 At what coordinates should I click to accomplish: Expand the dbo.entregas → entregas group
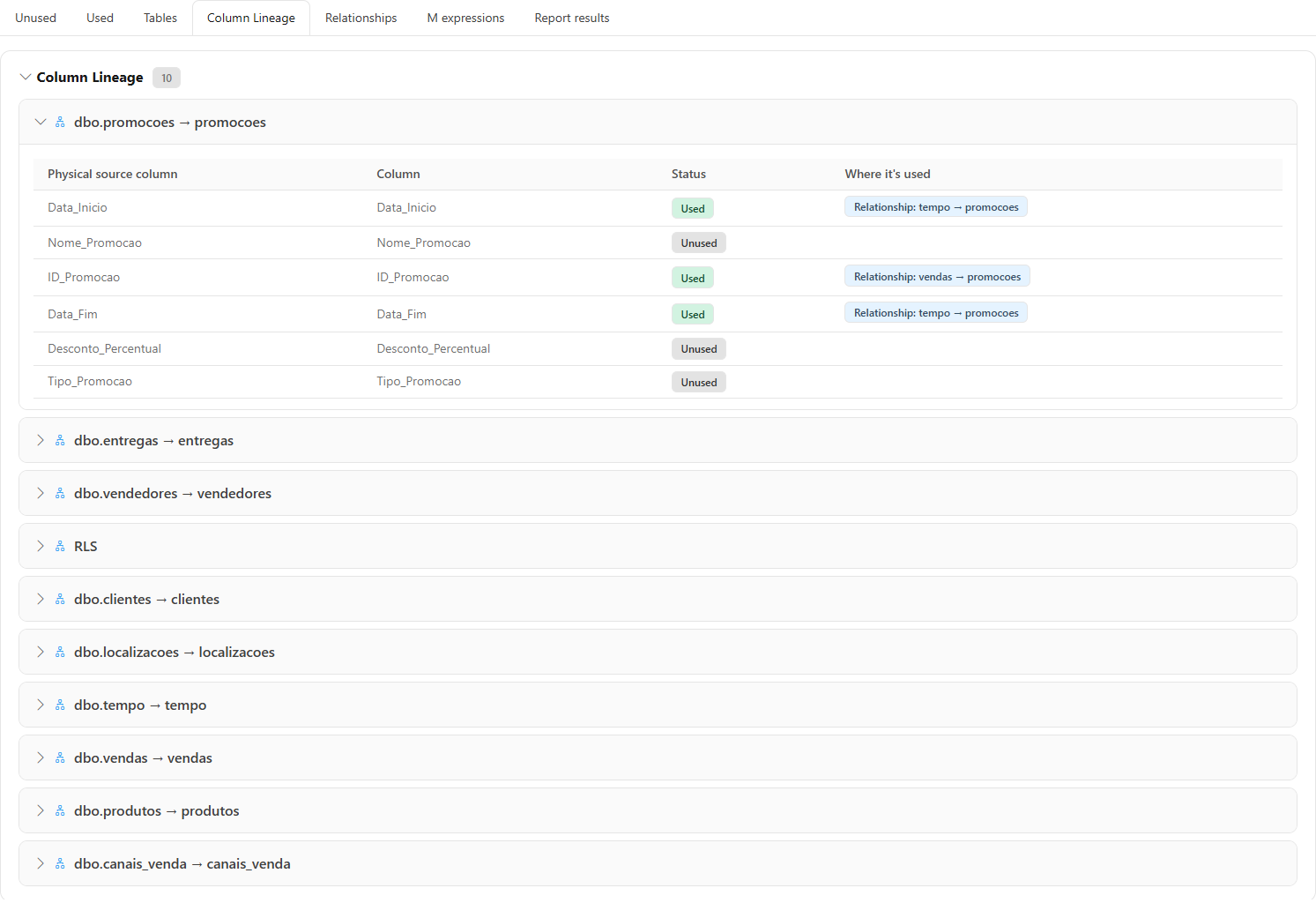pyautogui.click(x=41, y=441)
